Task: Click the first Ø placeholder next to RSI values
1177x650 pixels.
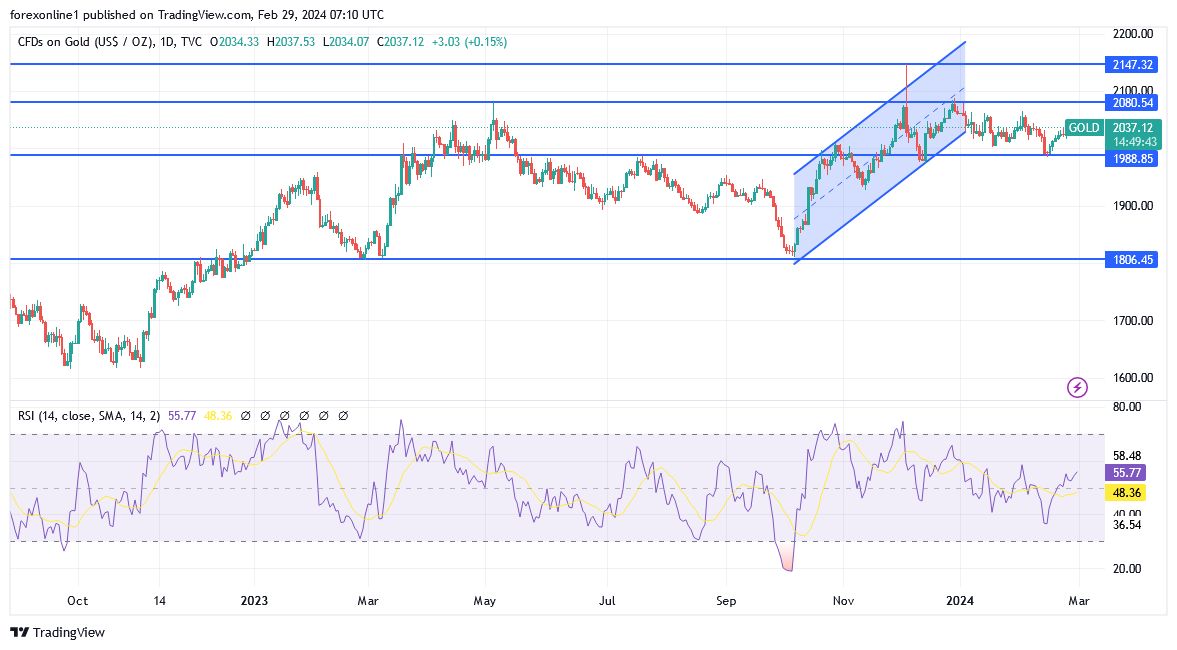Action: pos(244,414)
